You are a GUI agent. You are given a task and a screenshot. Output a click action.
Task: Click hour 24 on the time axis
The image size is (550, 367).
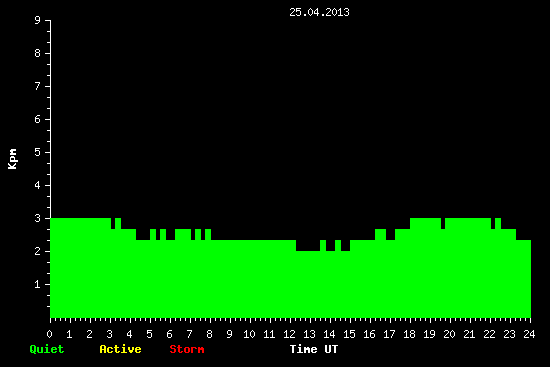click(529, 334)
